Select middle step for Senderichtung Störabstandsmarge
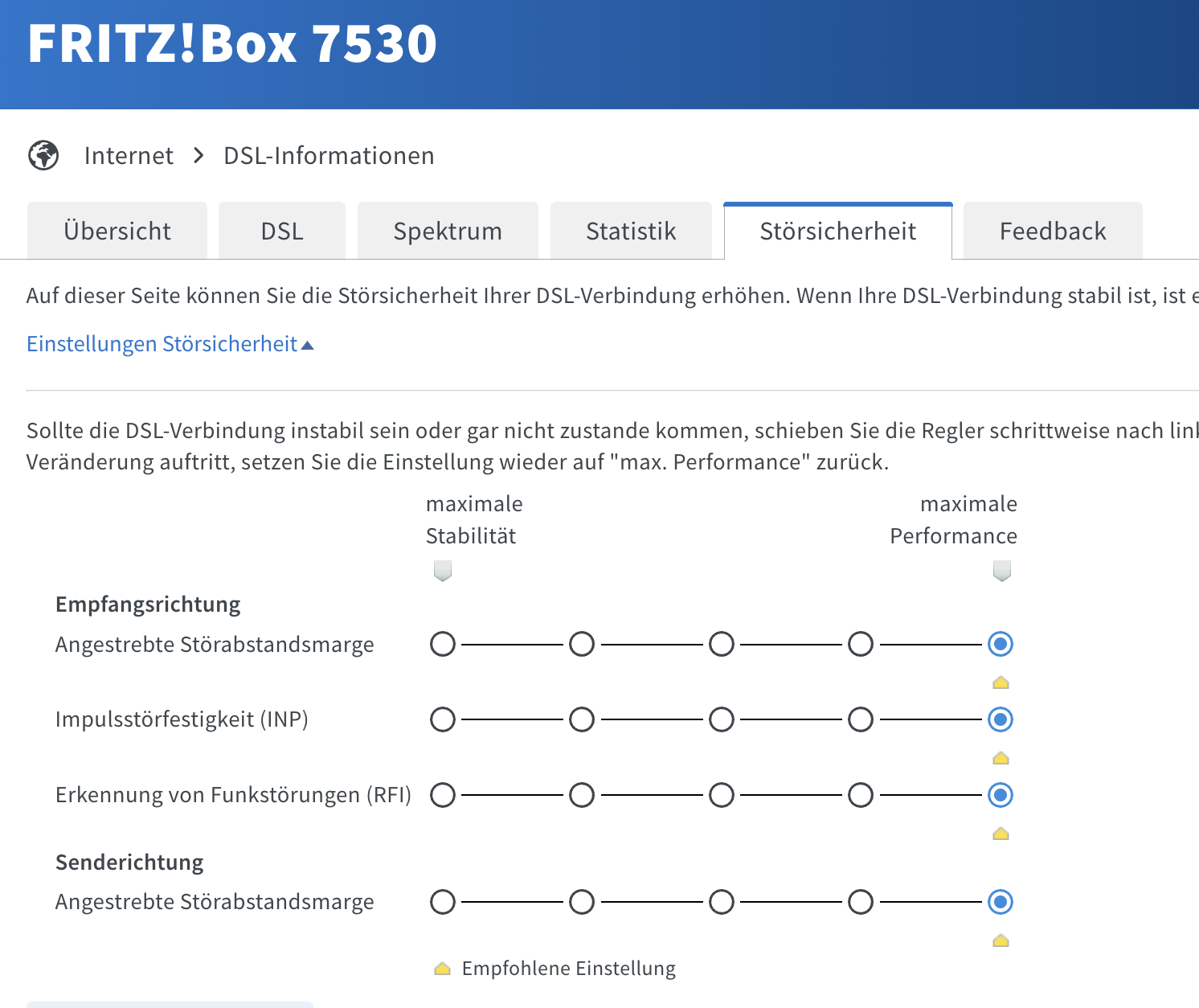Image resolution: width=1199 pixels, height=1008 pixels. pyautogui.click(x=722, y=902)
